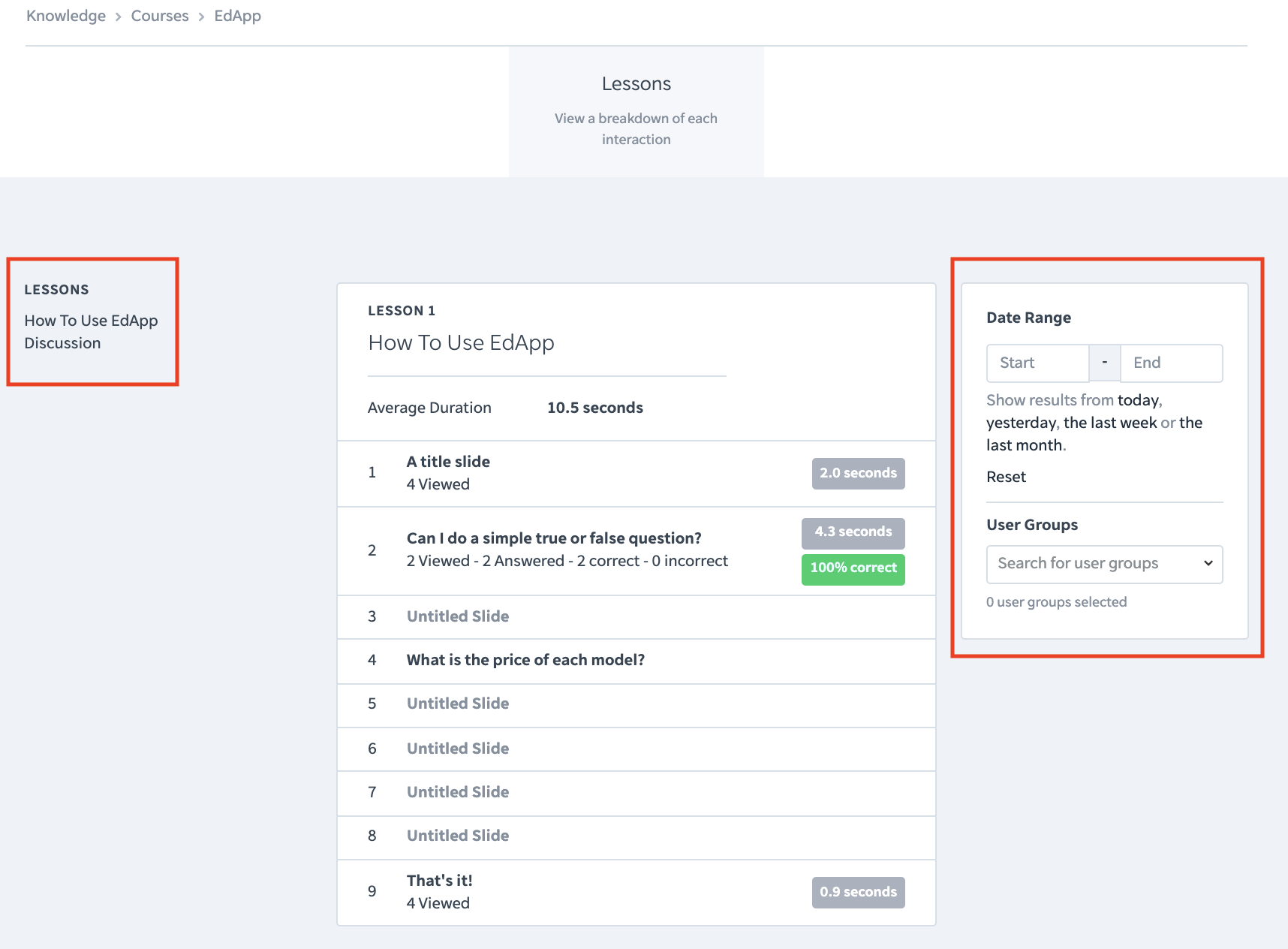Open the EdApp breadcrumb
This screenshot has height=949, width=1288.
point(238,16)
